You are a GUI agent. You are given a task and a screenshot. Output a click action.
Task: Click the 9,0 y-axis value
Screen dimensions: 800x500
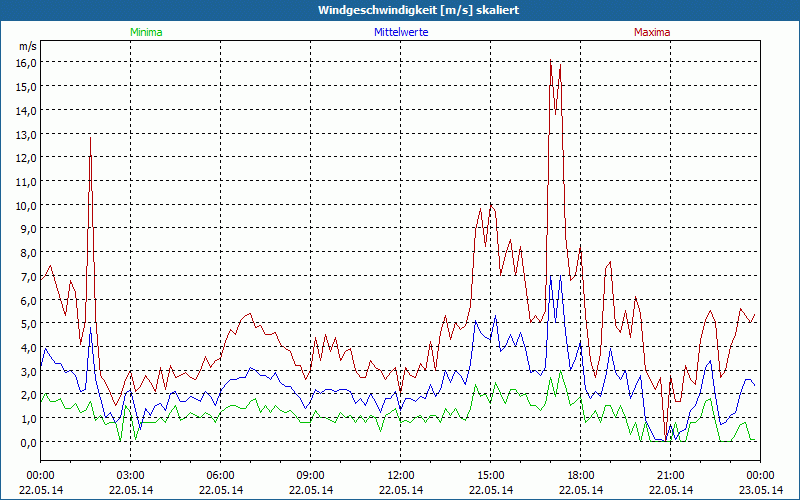30,229
